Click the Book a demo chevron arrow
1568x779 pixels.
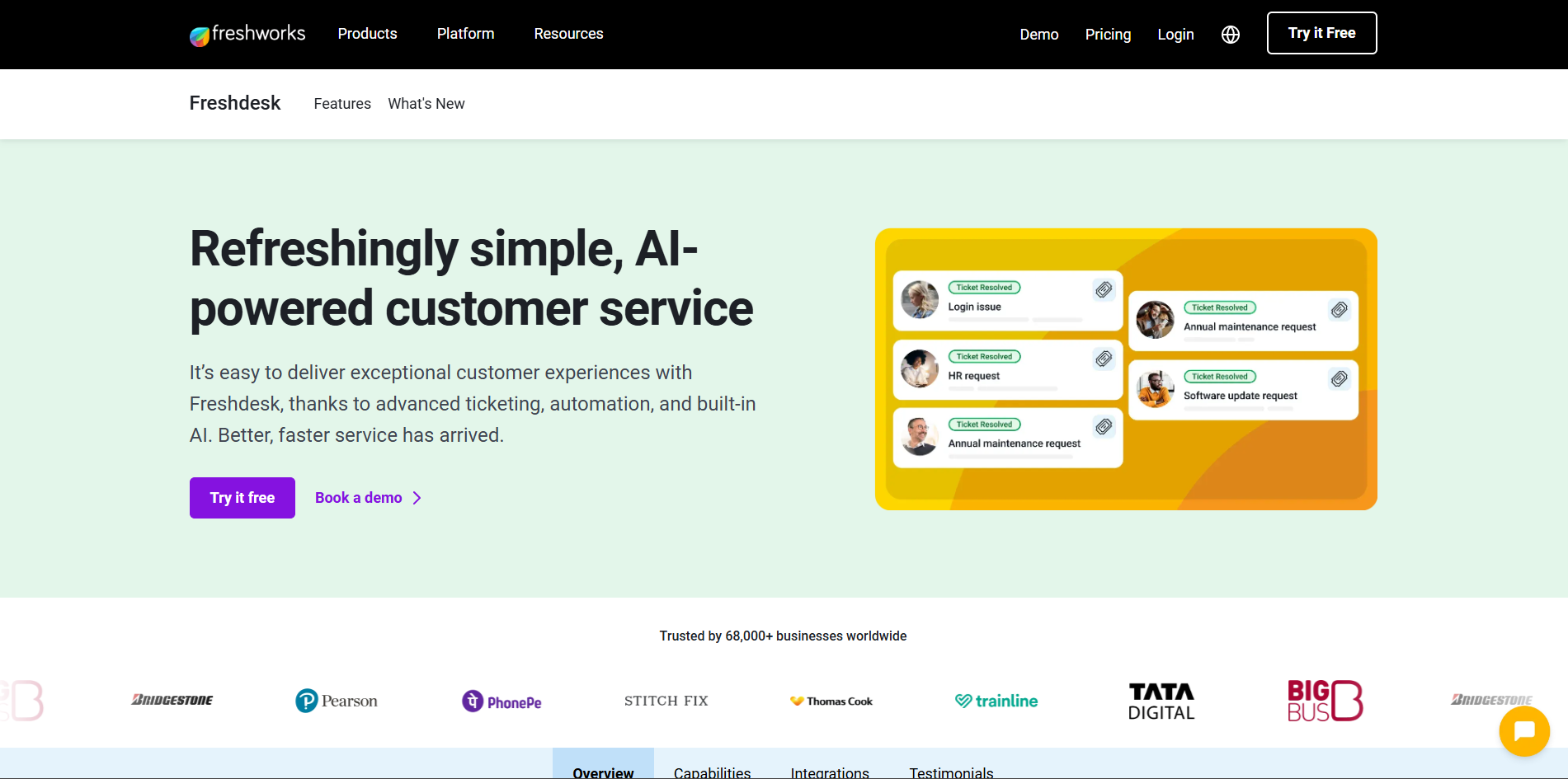click(417, 498)
